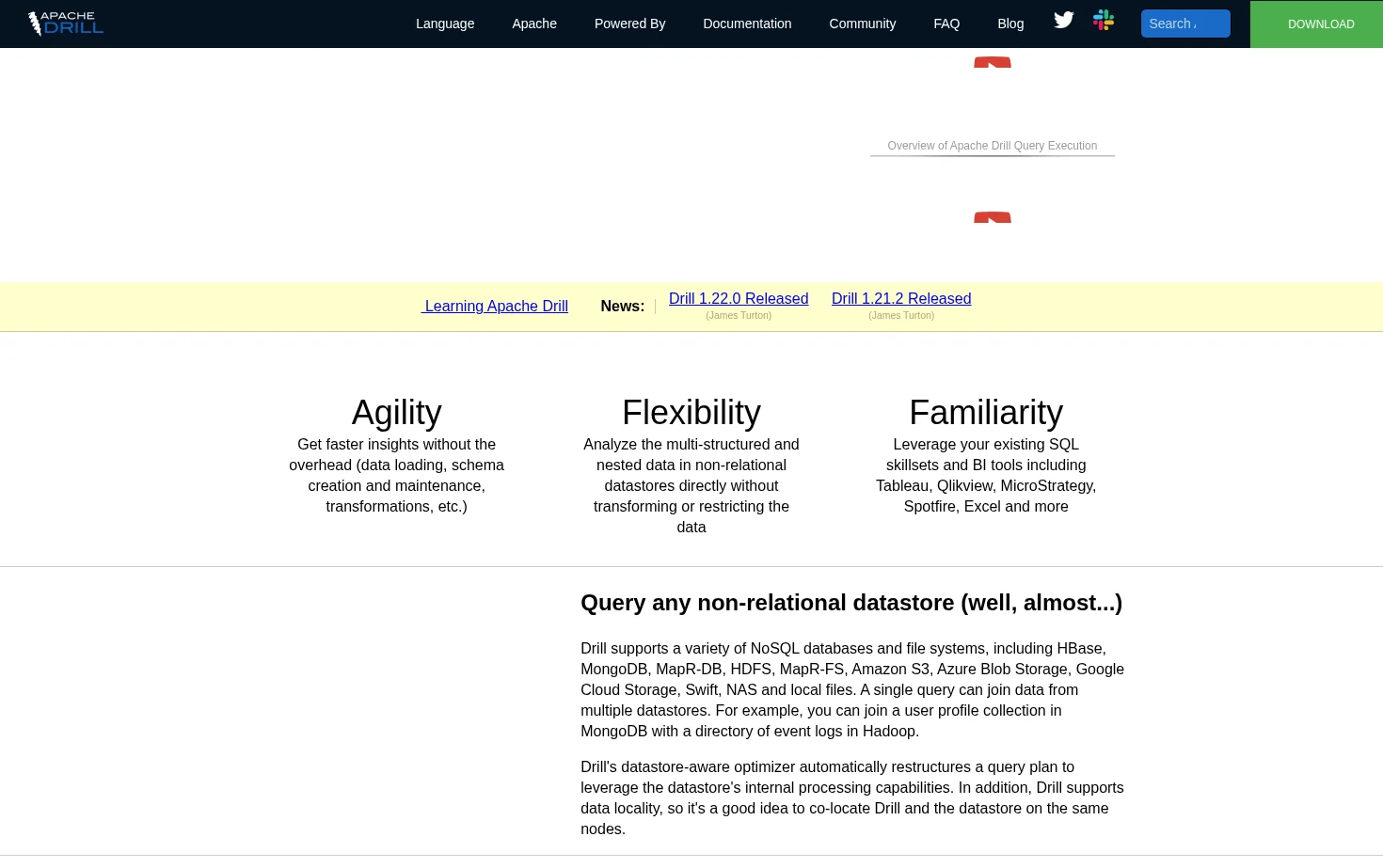
Task: Open Learning Apache Drill link
Action: coord(495,307)
